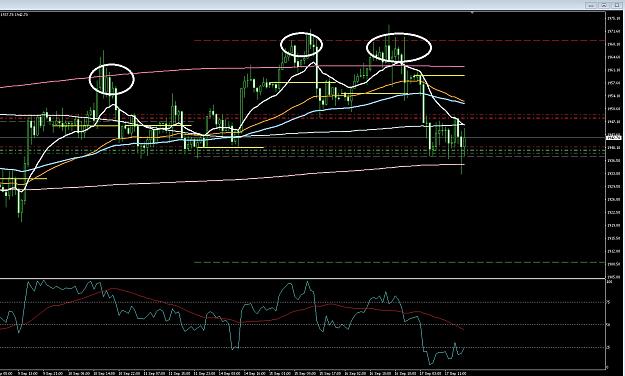Click the restore-up button beside minimize
The image size is (625, 376).
coord(603,5)
